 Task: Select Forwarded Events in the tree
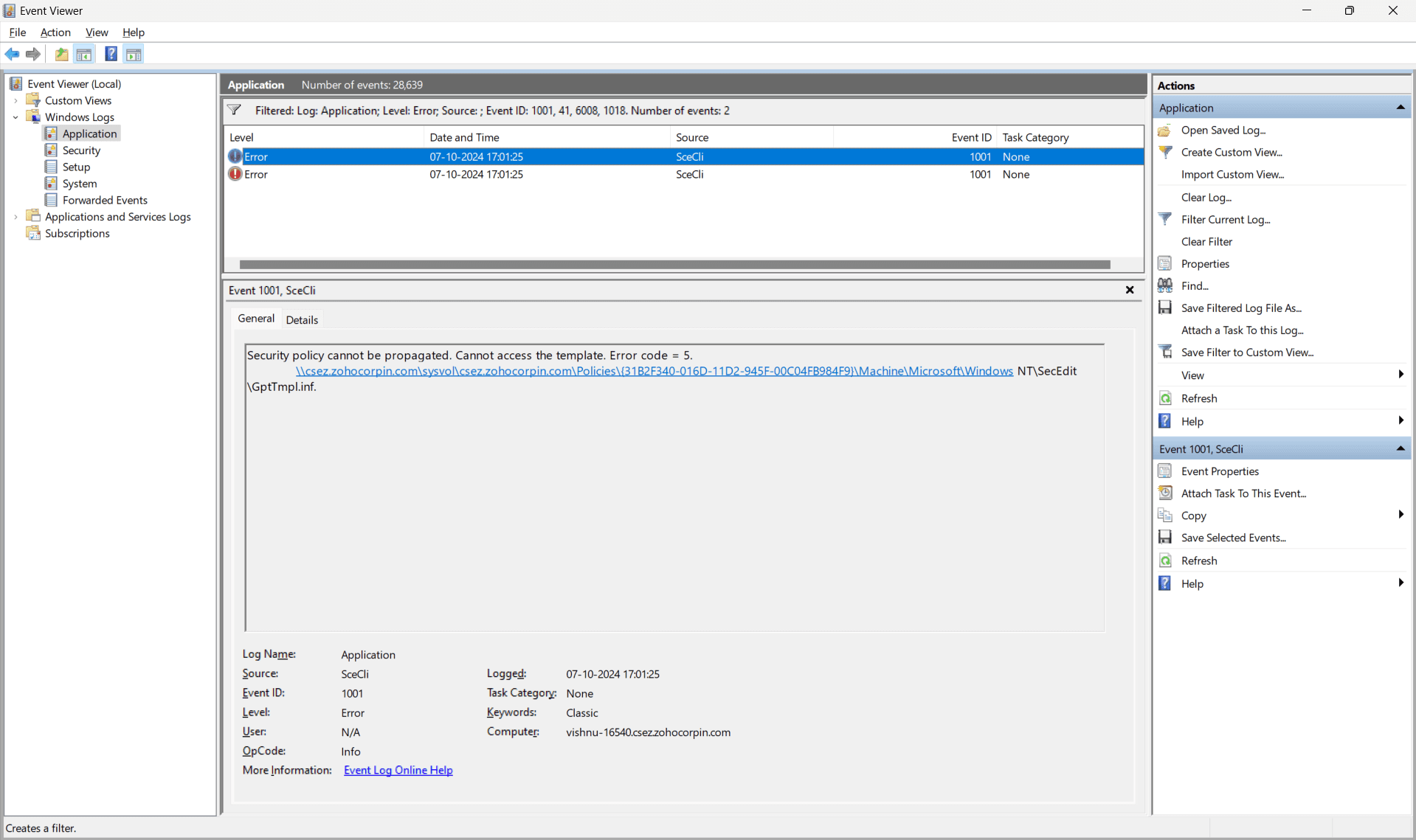105,200
